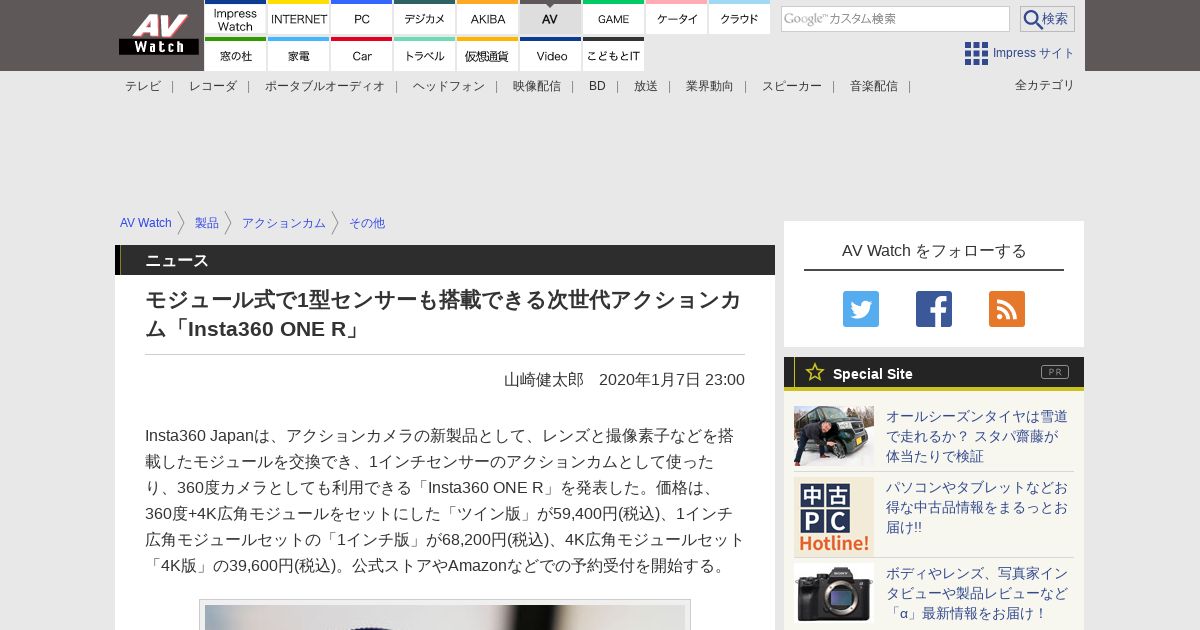Click the その他 breadcrumb
This screenshot has width=1200, height=630.
[x=367, y=223]
